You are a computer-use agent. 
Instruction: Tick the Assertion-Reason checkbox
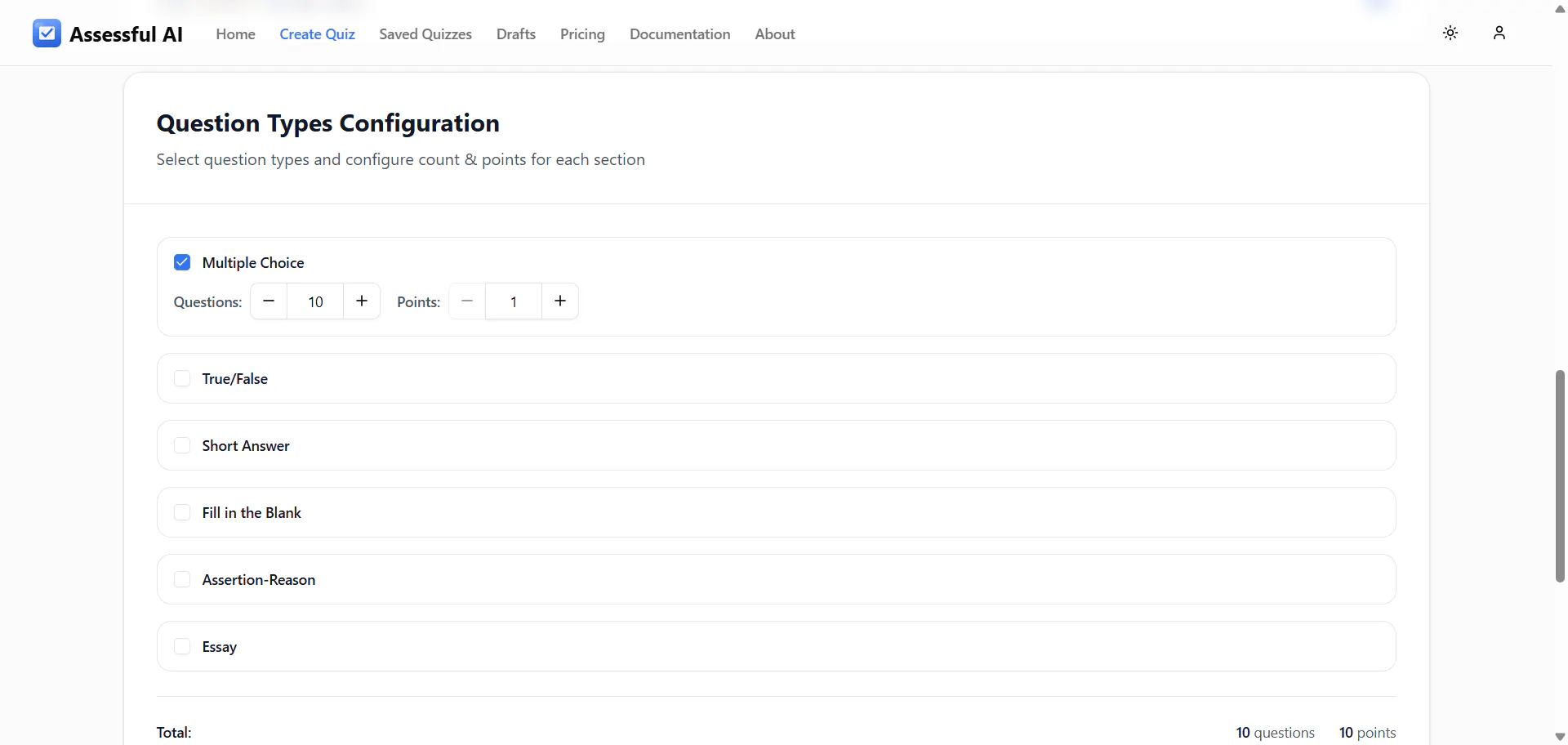point(182,579)
